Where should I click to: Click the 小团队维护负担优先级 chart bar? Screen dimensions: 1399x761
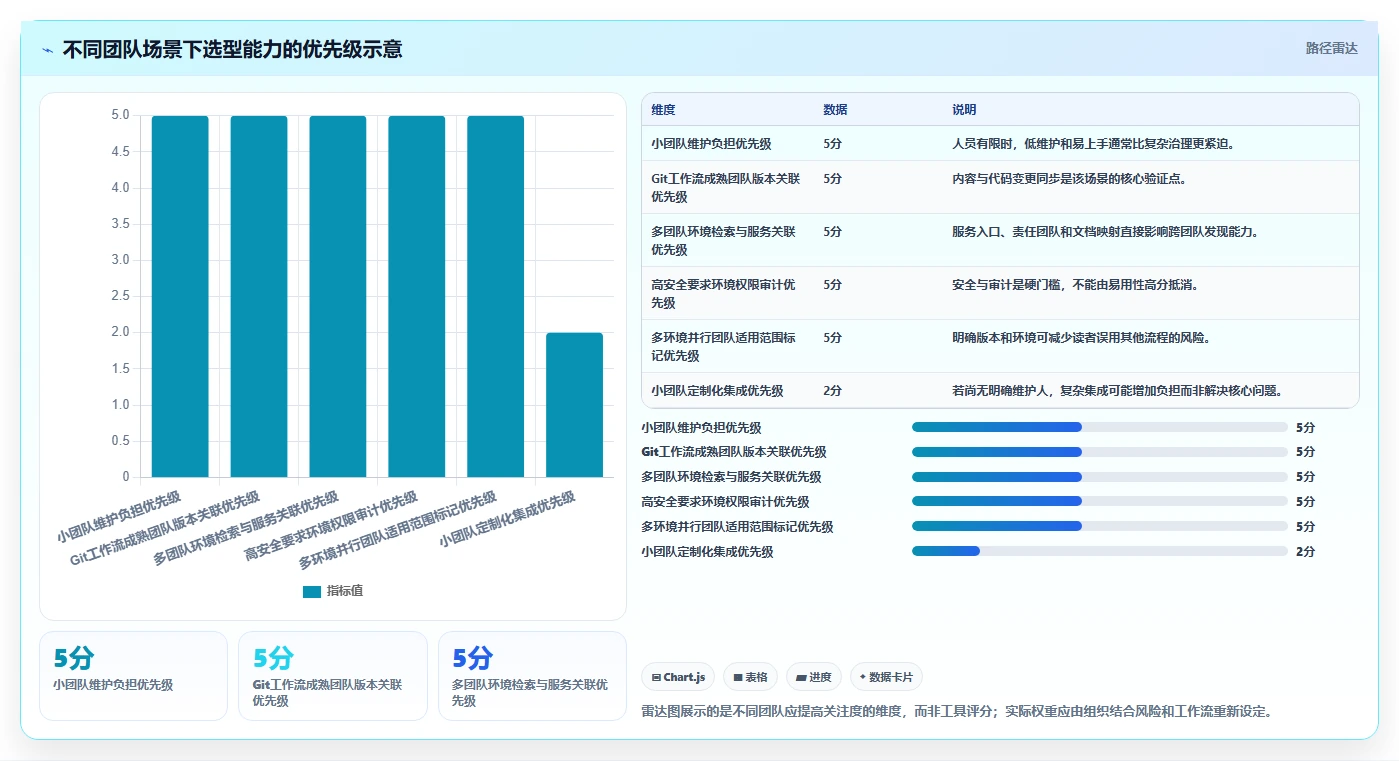click(x=180, y=296)
